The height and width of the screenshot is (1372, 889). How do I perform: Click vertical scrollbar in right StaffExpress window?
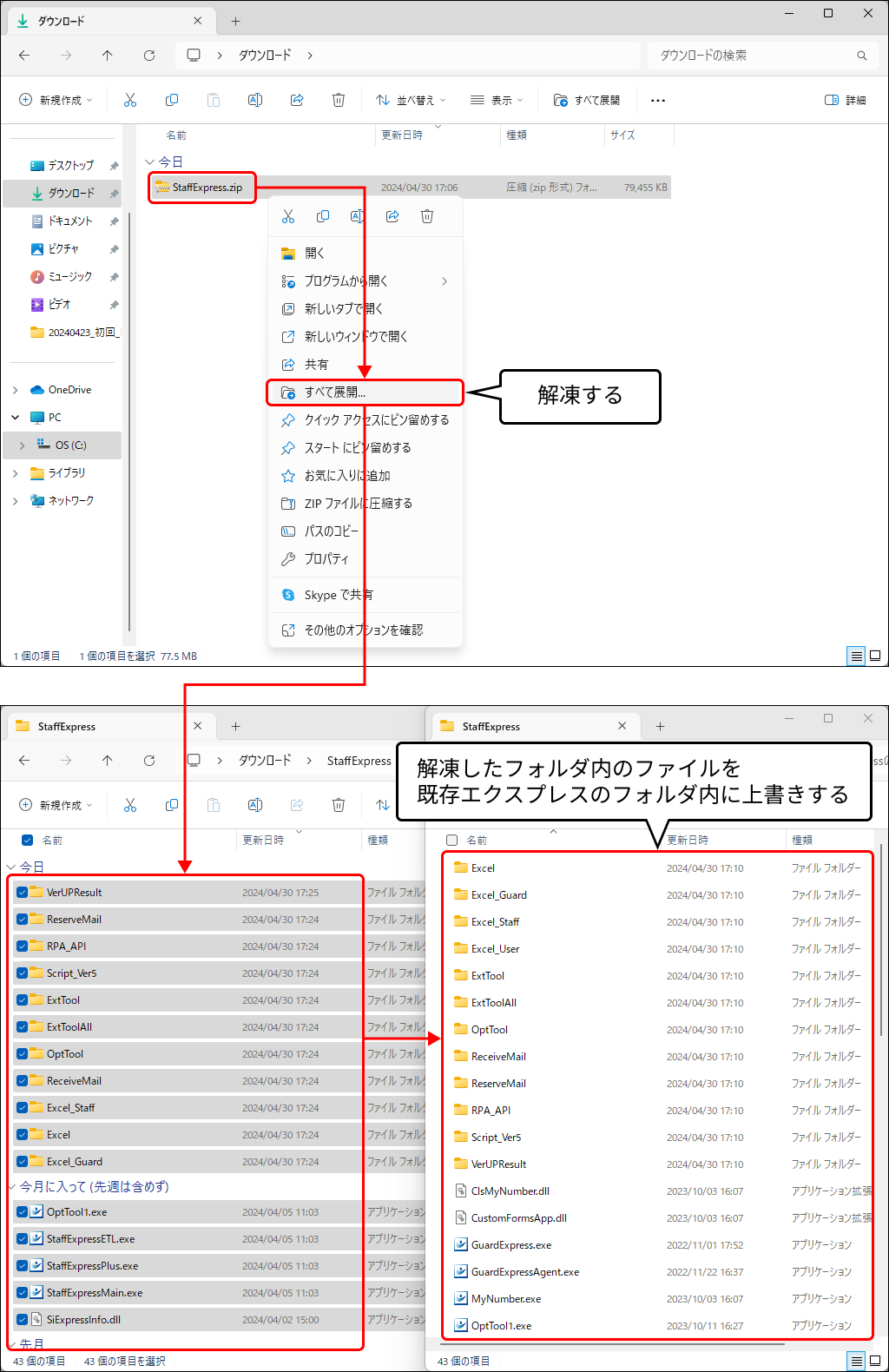[x=882, y=940]
